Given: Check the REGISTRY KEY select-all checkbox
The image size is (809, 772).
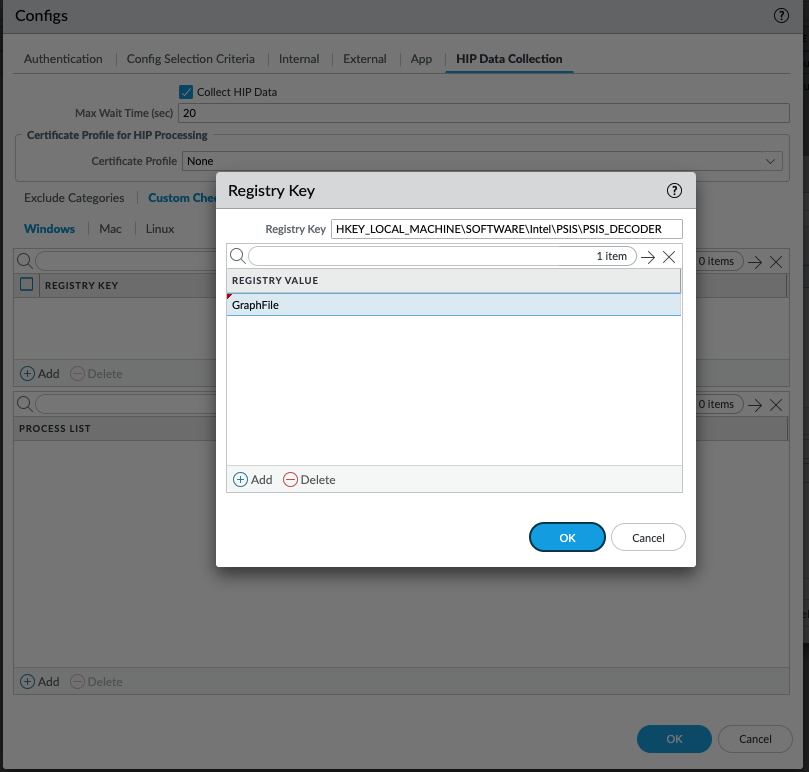Looking at the screenshot, I should tap(27, 285).
